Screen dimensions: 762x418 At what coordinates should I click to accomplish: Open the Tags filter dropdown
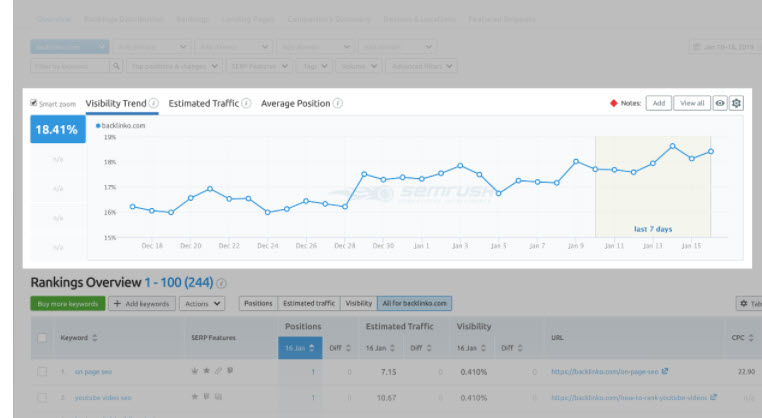(314, 66)
